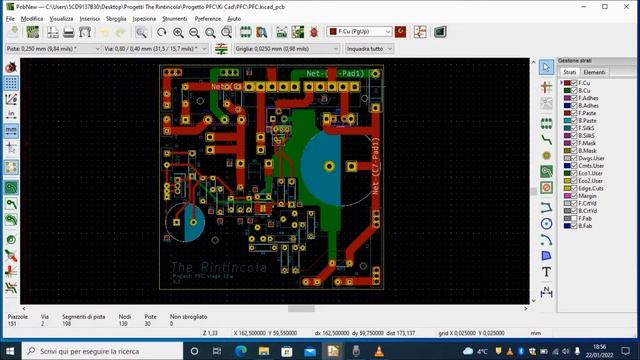Enable the F.Fab layer checkbox

tap(574, 218)
